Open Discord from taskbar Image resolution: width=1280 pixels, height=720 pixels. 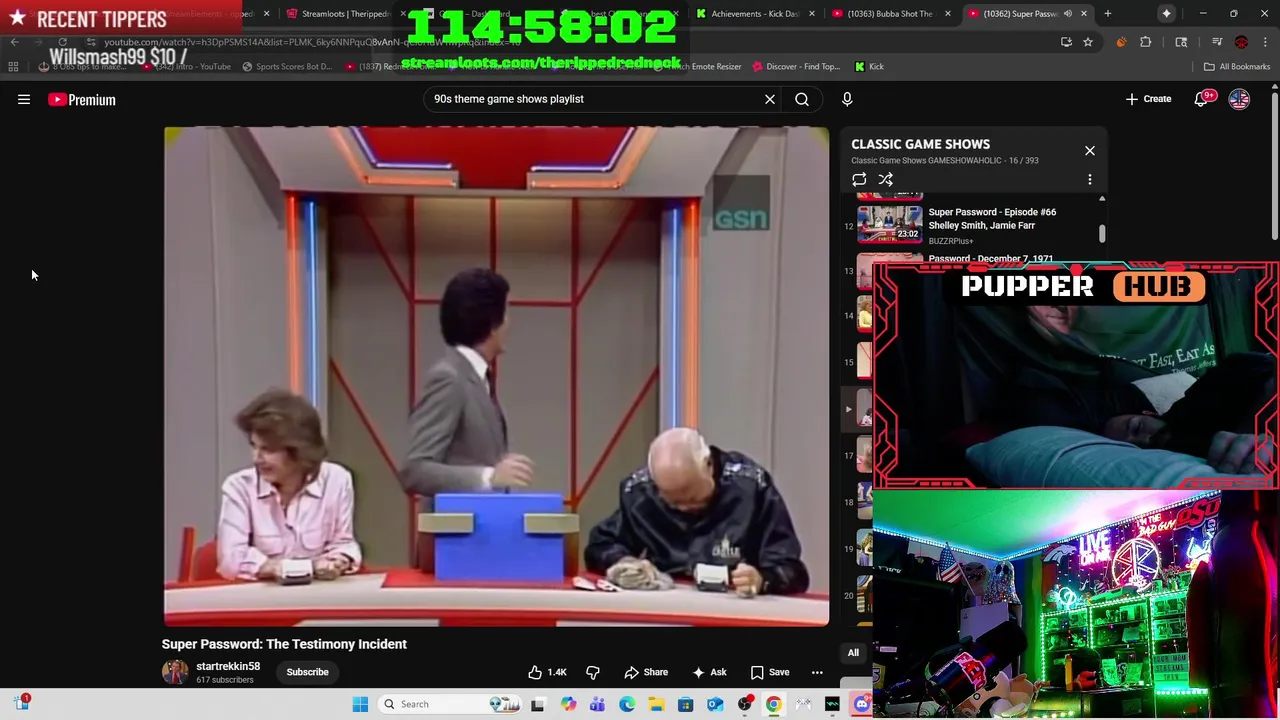[x=861, y=704]
